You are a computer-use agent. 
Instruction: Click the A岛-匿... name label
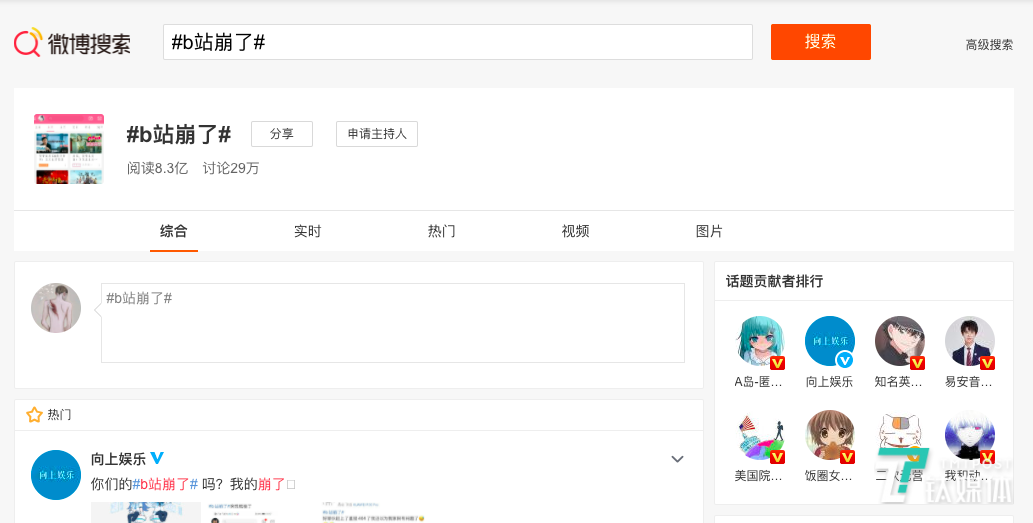click(x=758, y=381)
